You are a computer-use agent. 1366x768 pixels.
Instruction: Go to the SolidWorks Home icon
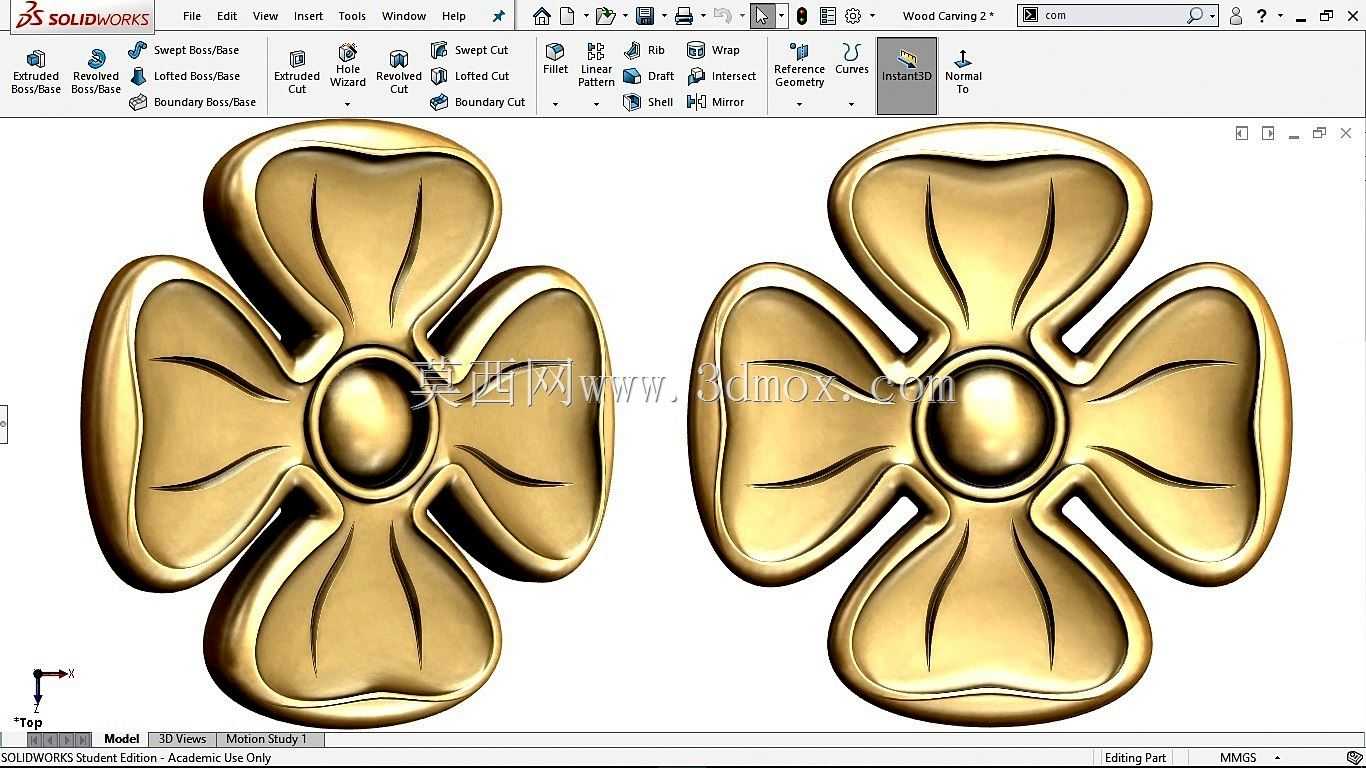click(x=541, y=16)
